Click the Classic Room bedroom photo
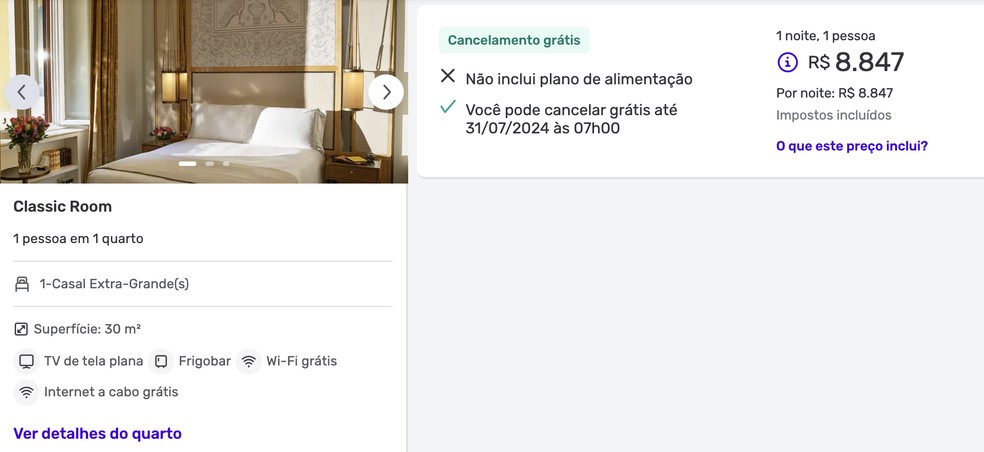 (x=204, y=92)
